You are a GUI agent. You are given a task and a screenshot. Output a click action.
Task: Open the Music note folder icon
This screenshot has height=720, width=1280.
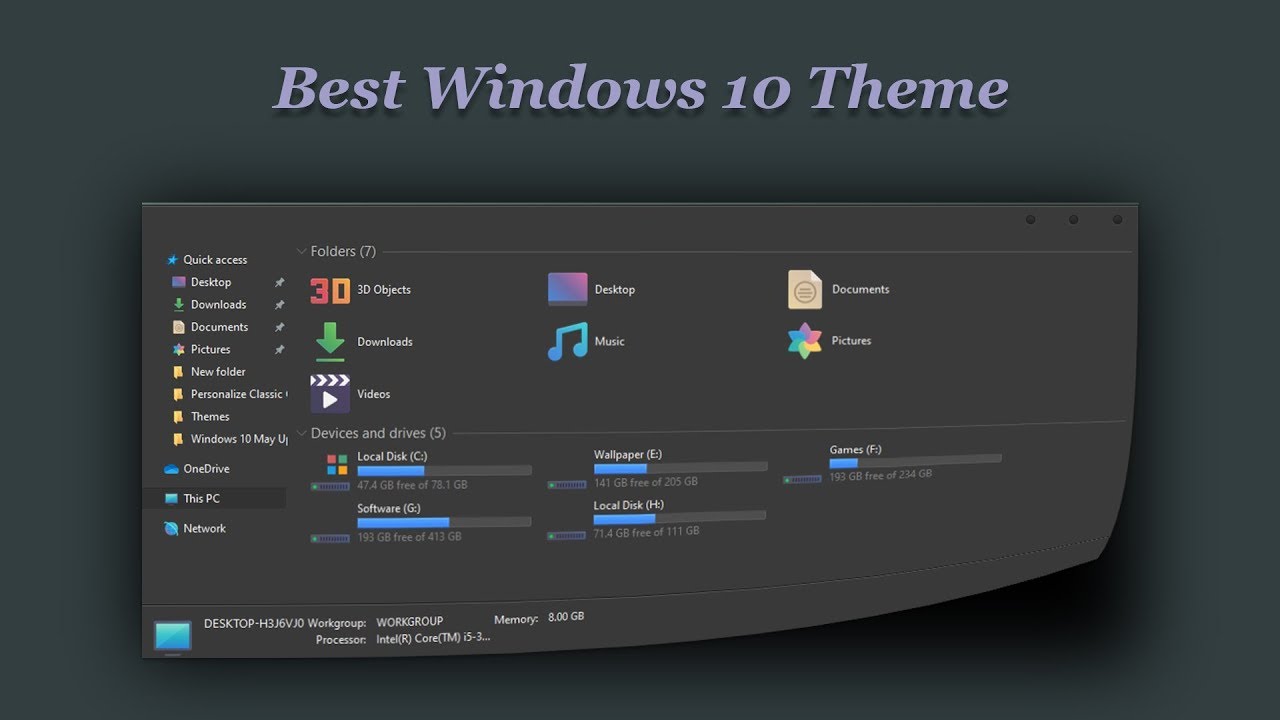pyautogui.click(x=568, y=341)
